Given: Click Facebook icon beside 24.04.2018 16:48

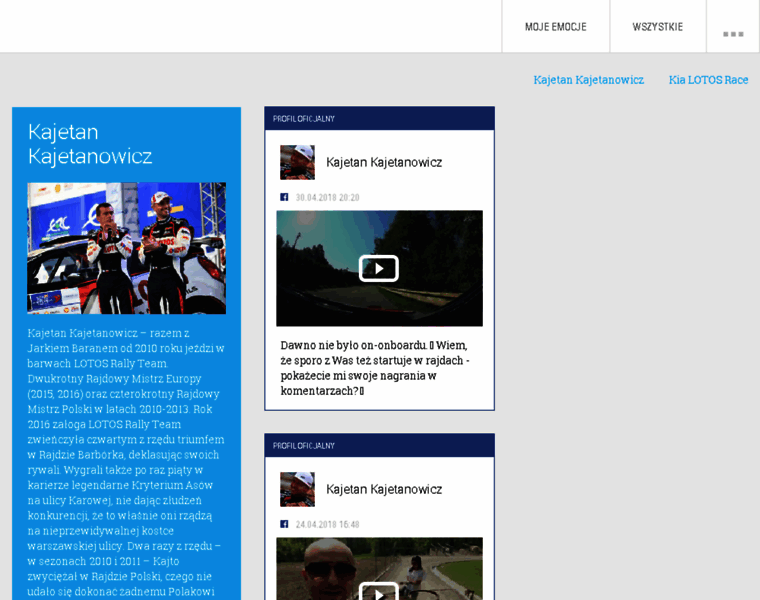Looking at the screenshot, I should [x=284, y=524].
